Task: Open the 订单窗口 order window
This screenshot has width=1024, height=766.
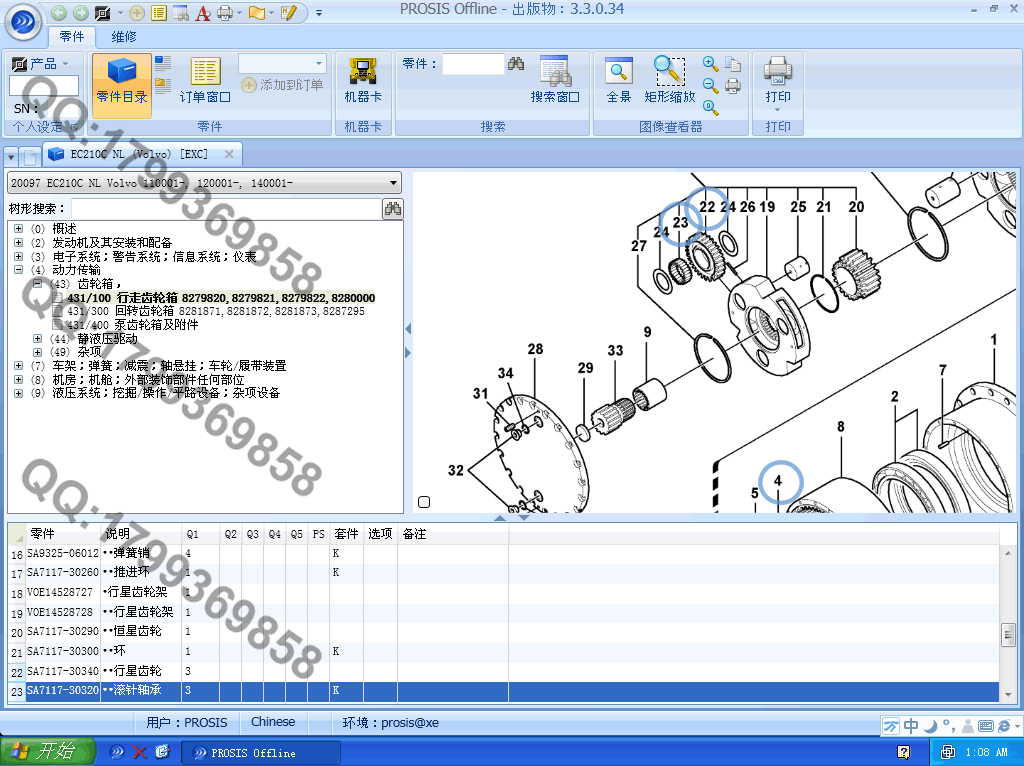Action: 205,82
